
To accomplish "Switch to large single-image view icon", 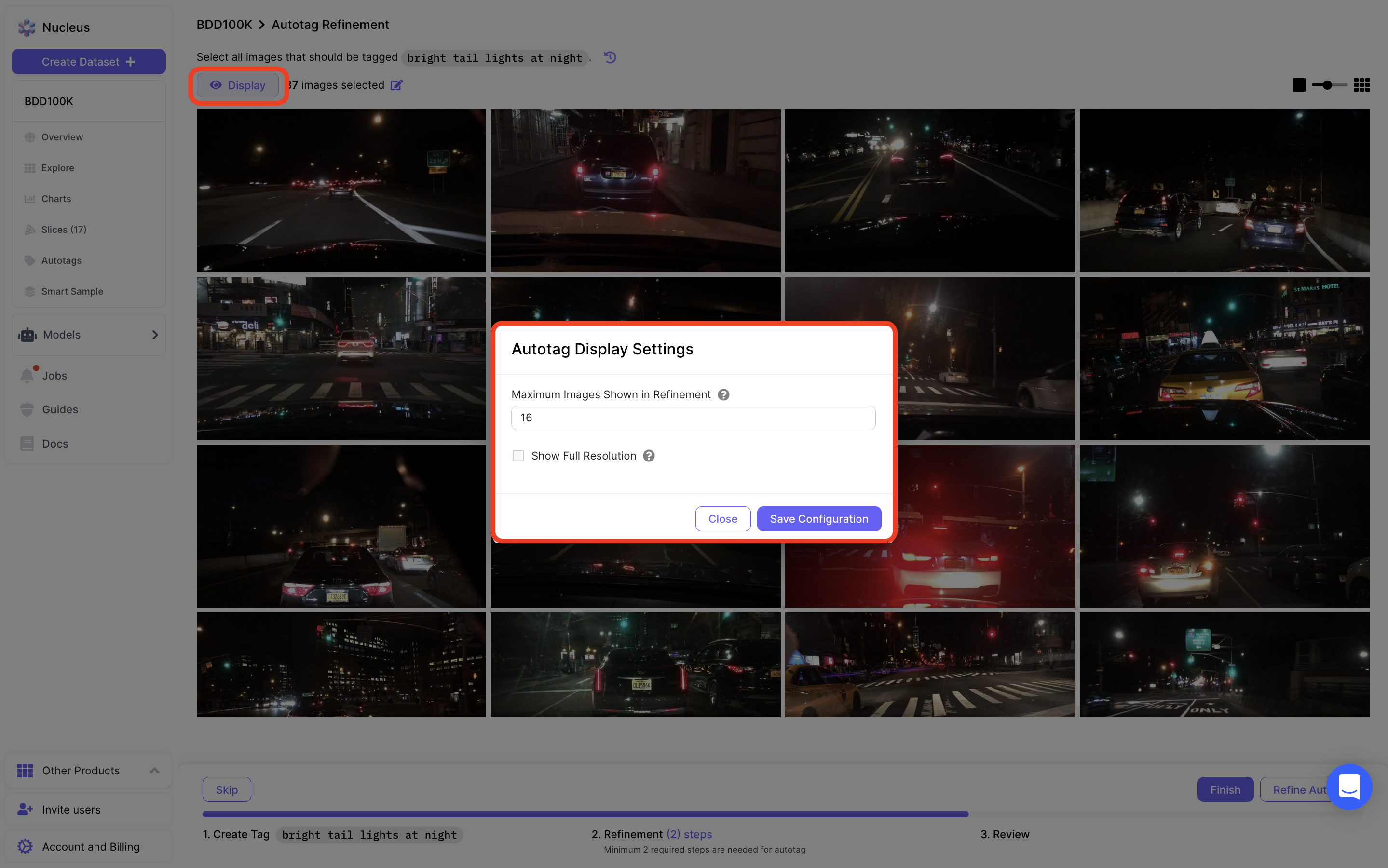I will (x=1299, y=85).
